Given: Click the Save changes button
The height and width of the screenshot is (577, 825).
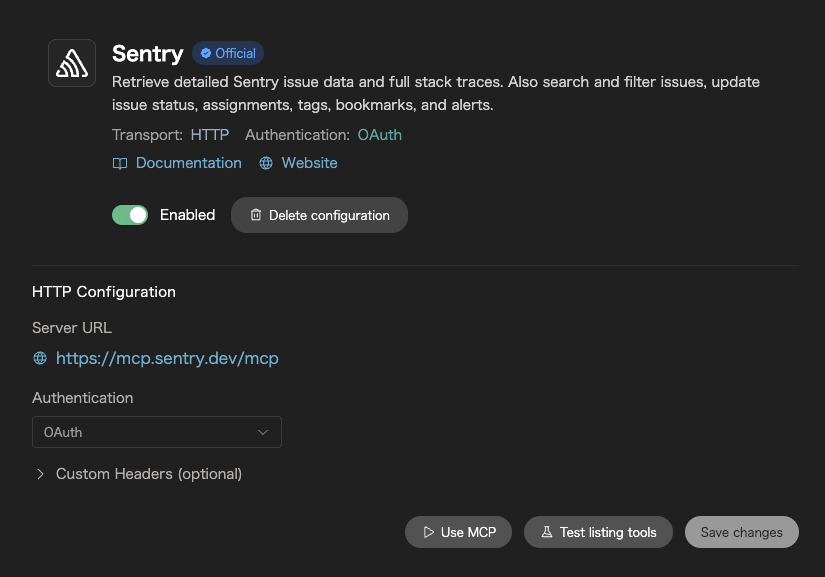Looking at the screenshot, I should (741, 532).
